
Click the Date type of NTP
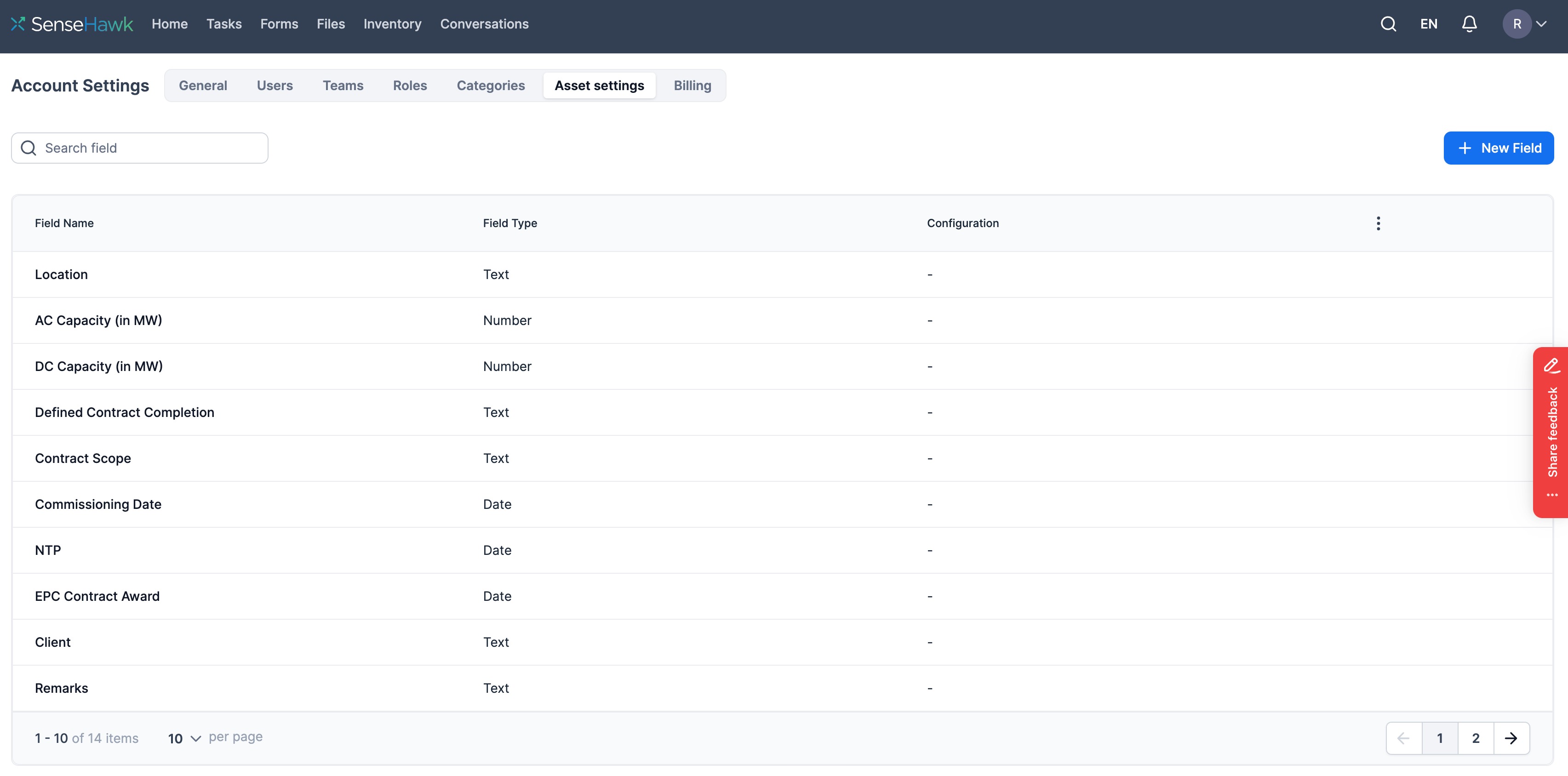tap(497, 550)
